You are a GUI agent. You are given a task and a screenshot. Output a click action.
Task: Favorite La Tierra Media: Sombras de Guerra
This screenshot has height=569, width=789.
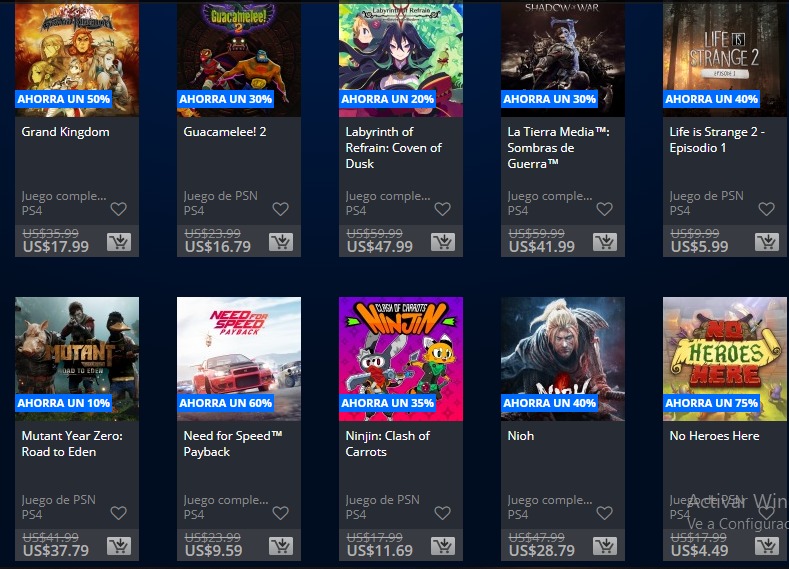605,209
